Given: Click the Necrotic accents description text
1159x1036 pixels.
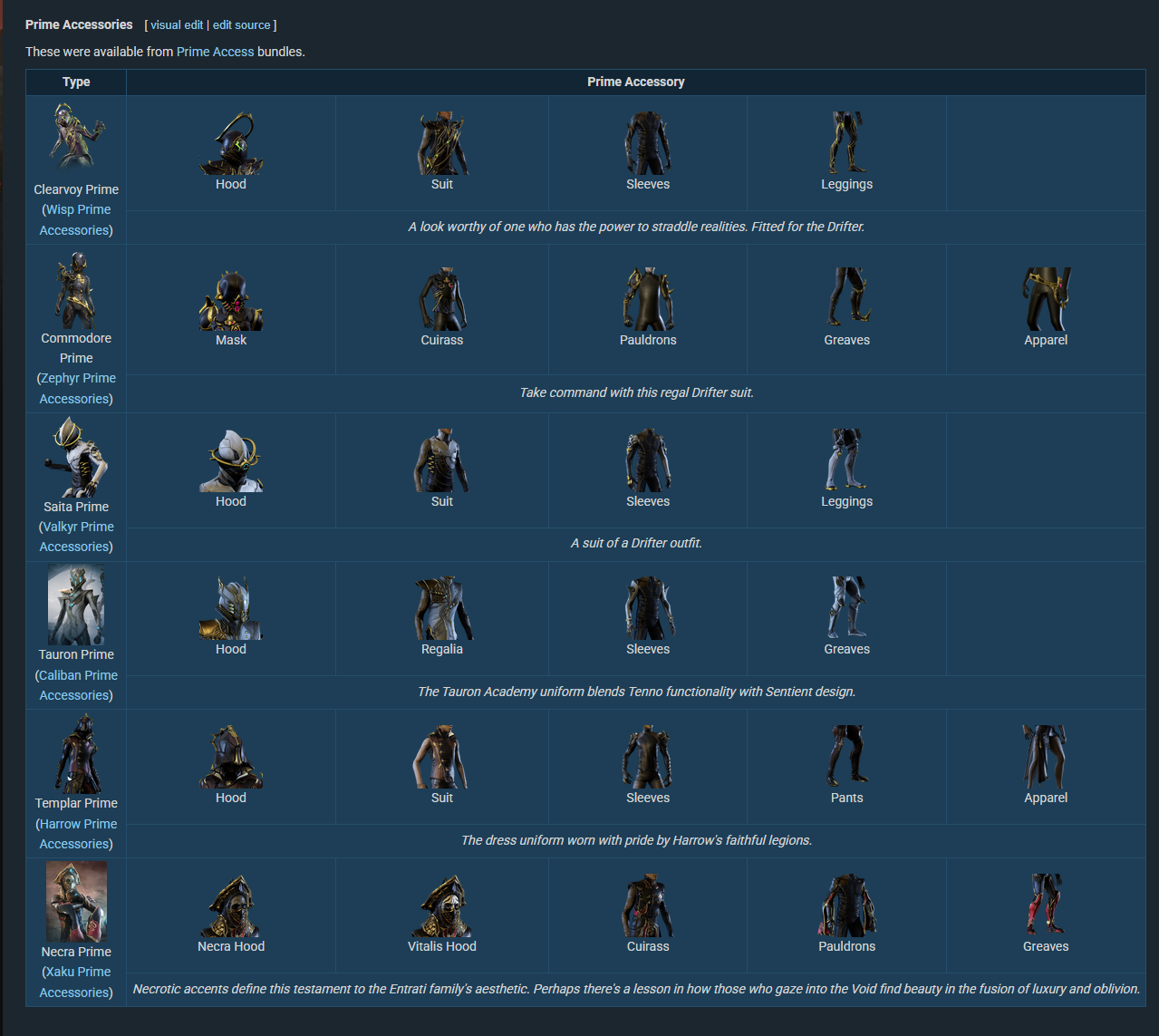Looking at the screenshot, I should point(636,989).
